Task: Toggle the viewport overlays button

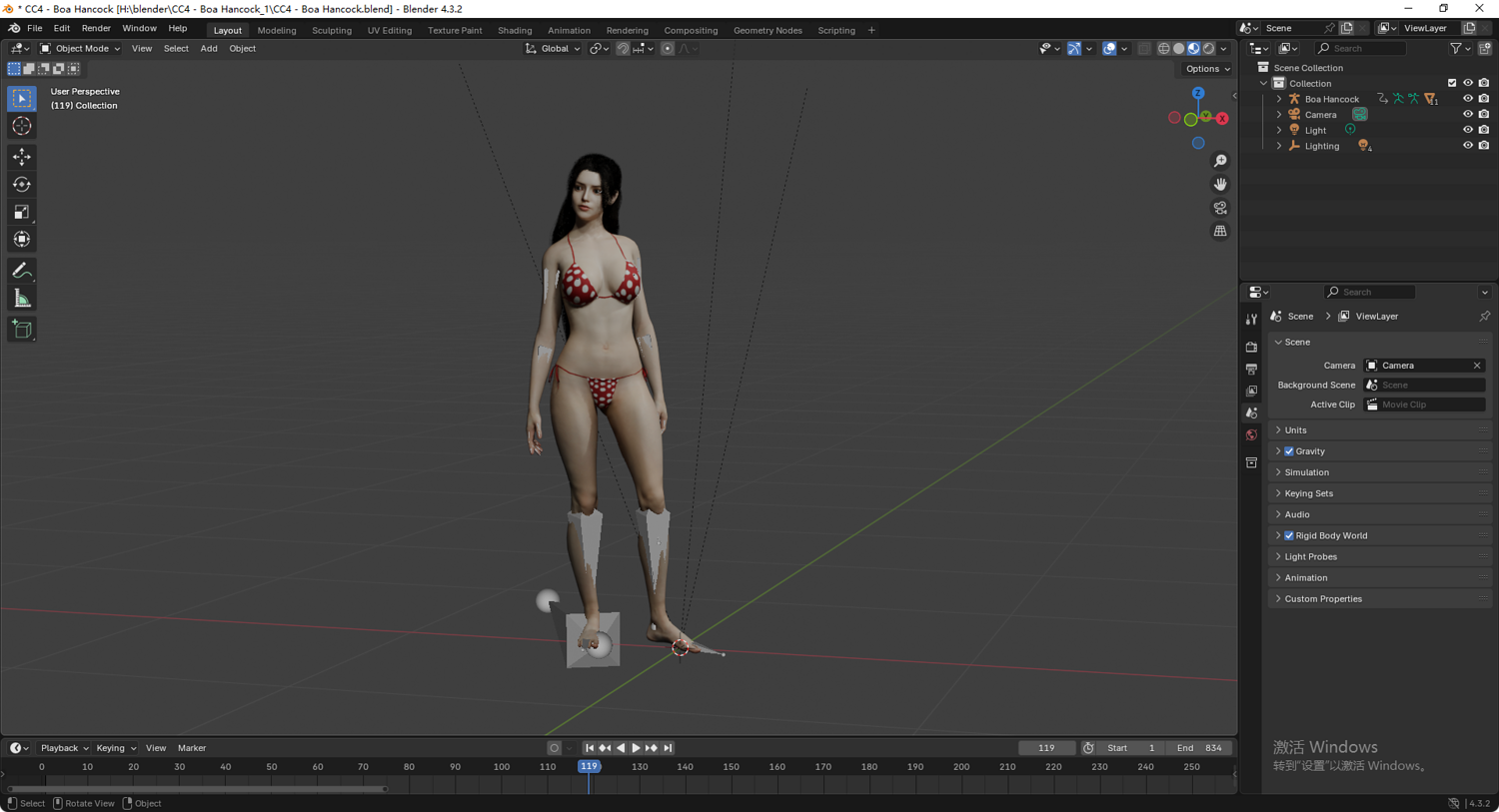Action: point(1109,48)
